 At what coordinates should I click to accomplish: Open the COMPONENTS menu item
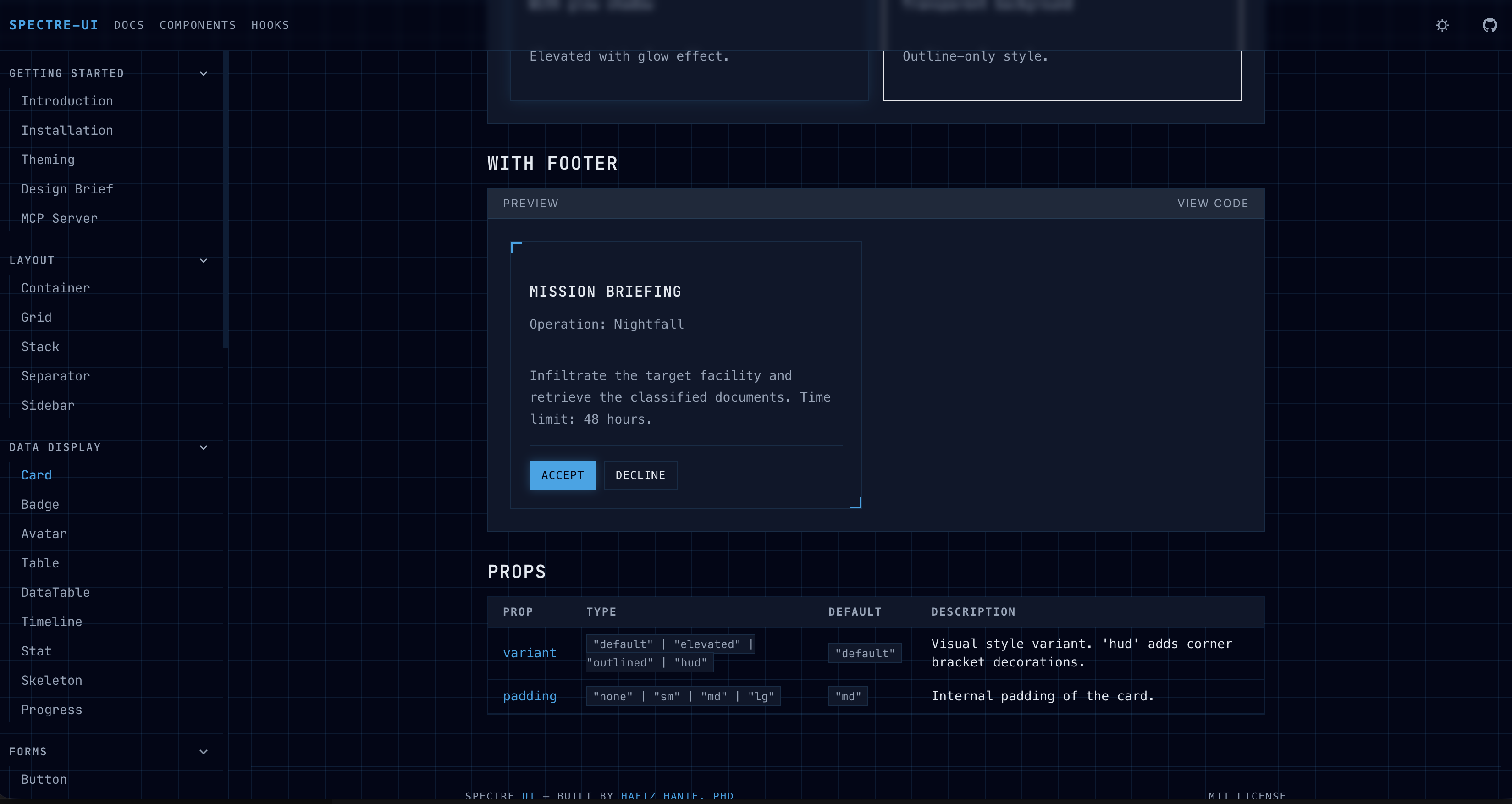pyautogui.click(x=197, y=25)
